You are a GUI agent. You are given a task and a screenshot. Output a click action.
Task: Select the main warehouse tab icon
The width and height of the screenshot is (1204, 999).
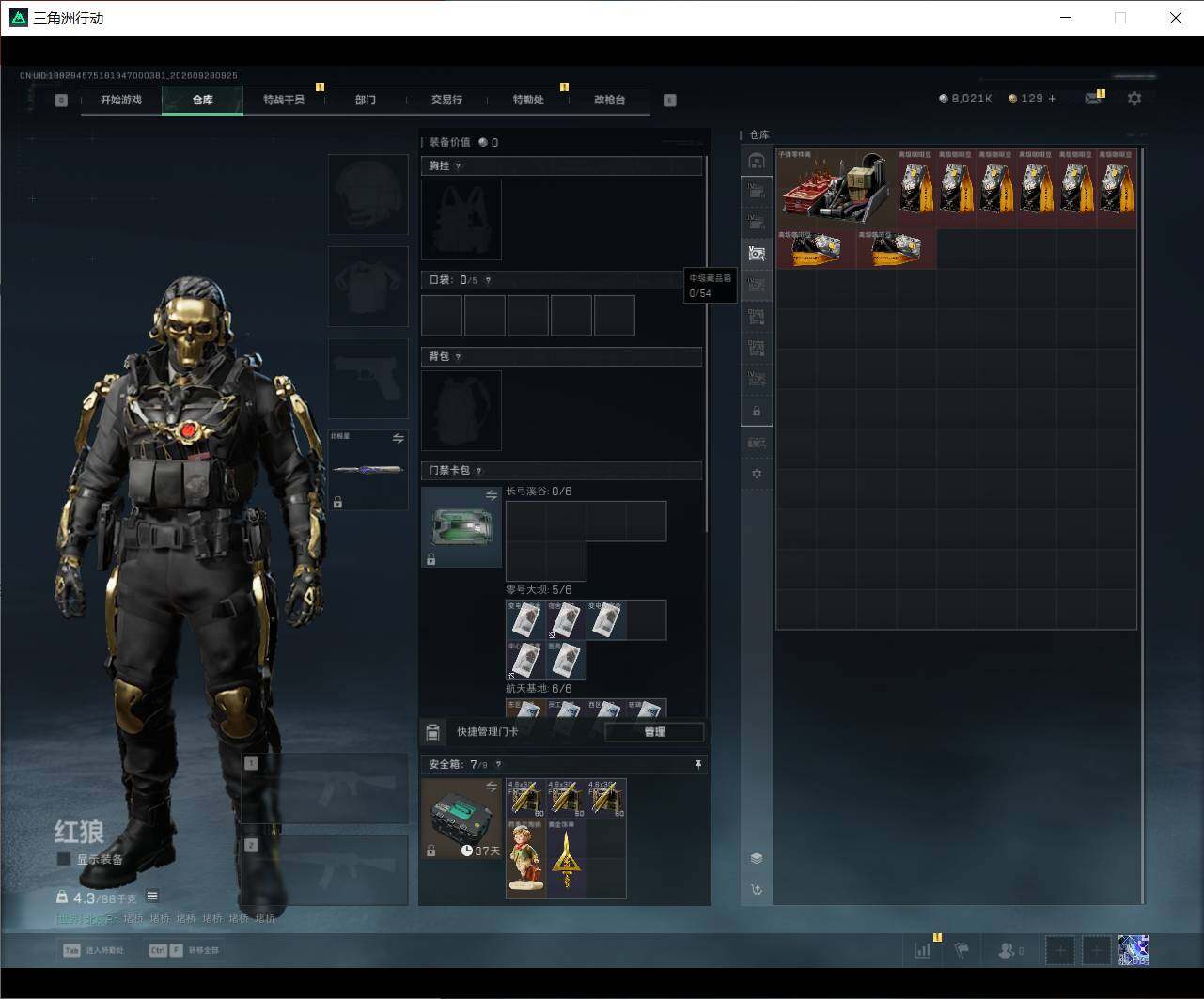(757, 161)
